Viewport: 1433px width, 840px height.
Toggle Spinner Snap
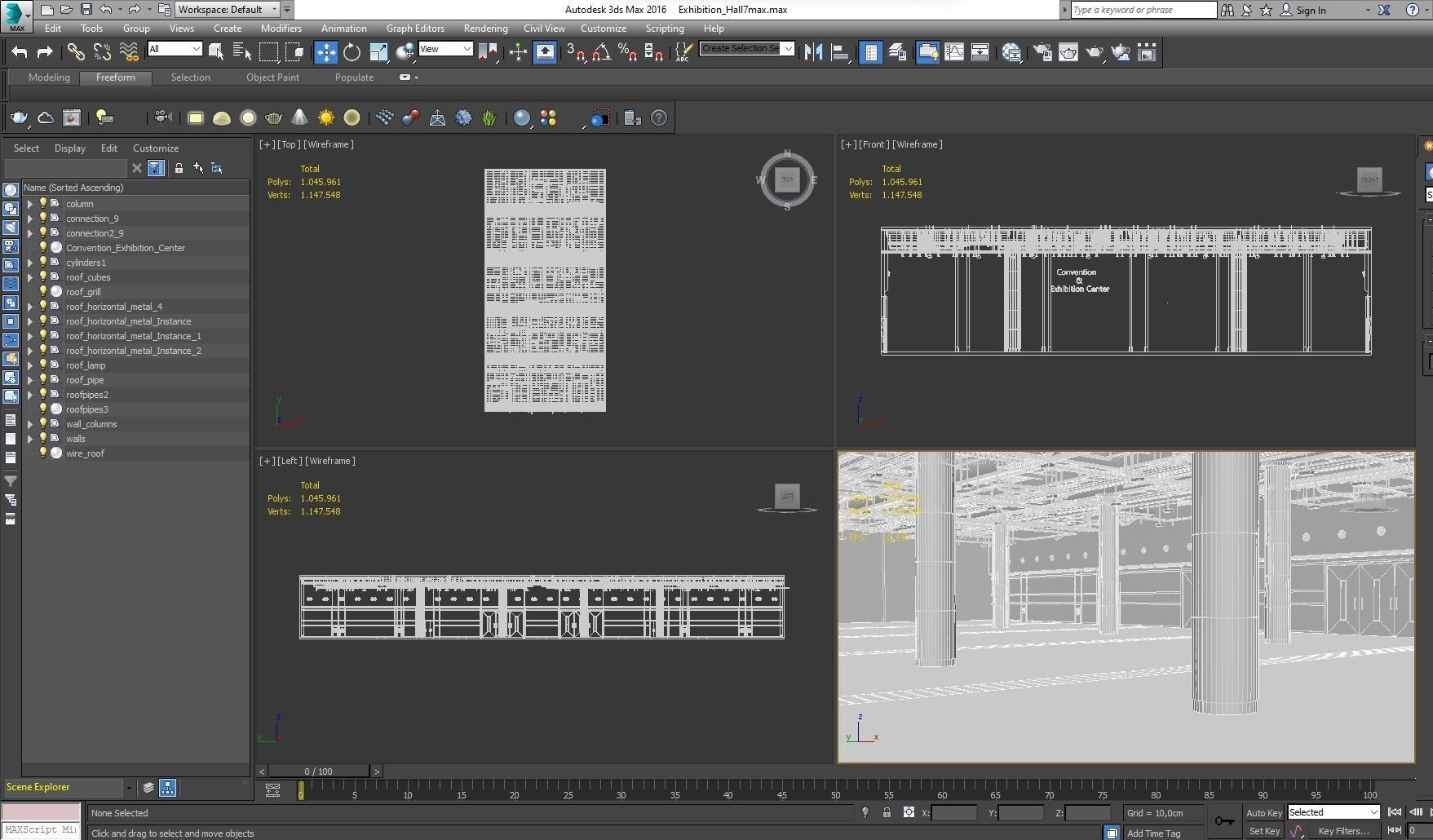[x=653, y=52]
